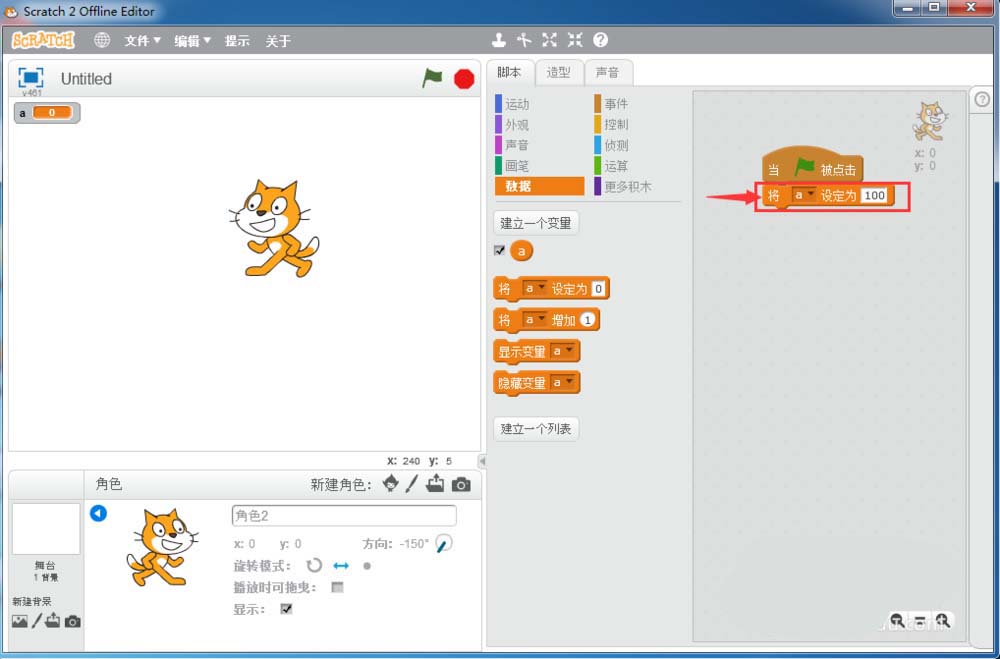
Task: Paint a new backdrop
Action: [37, 621]
